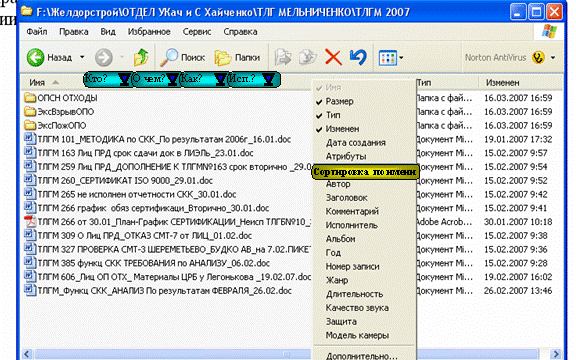Image resolution: width=576 pixels, height=360 pixels.
Task: Toggle the Тип column checkmark
Action: pos(319,115)
